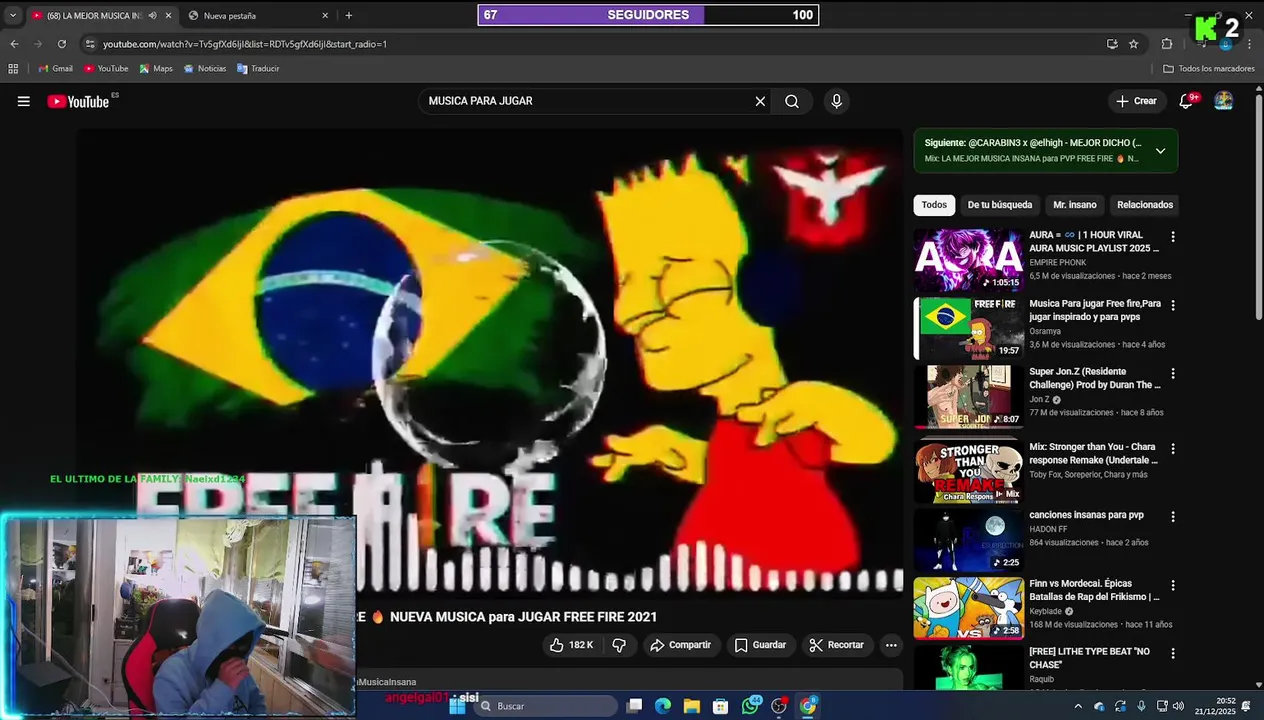1264x720 pixels.
Task: Click the Recortar button
Action: [x=836, y=645]
